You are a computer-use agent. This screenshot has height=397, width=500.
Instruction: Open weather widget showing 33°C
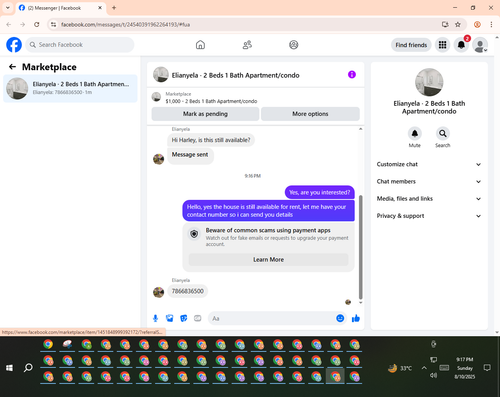pos(400,368)
